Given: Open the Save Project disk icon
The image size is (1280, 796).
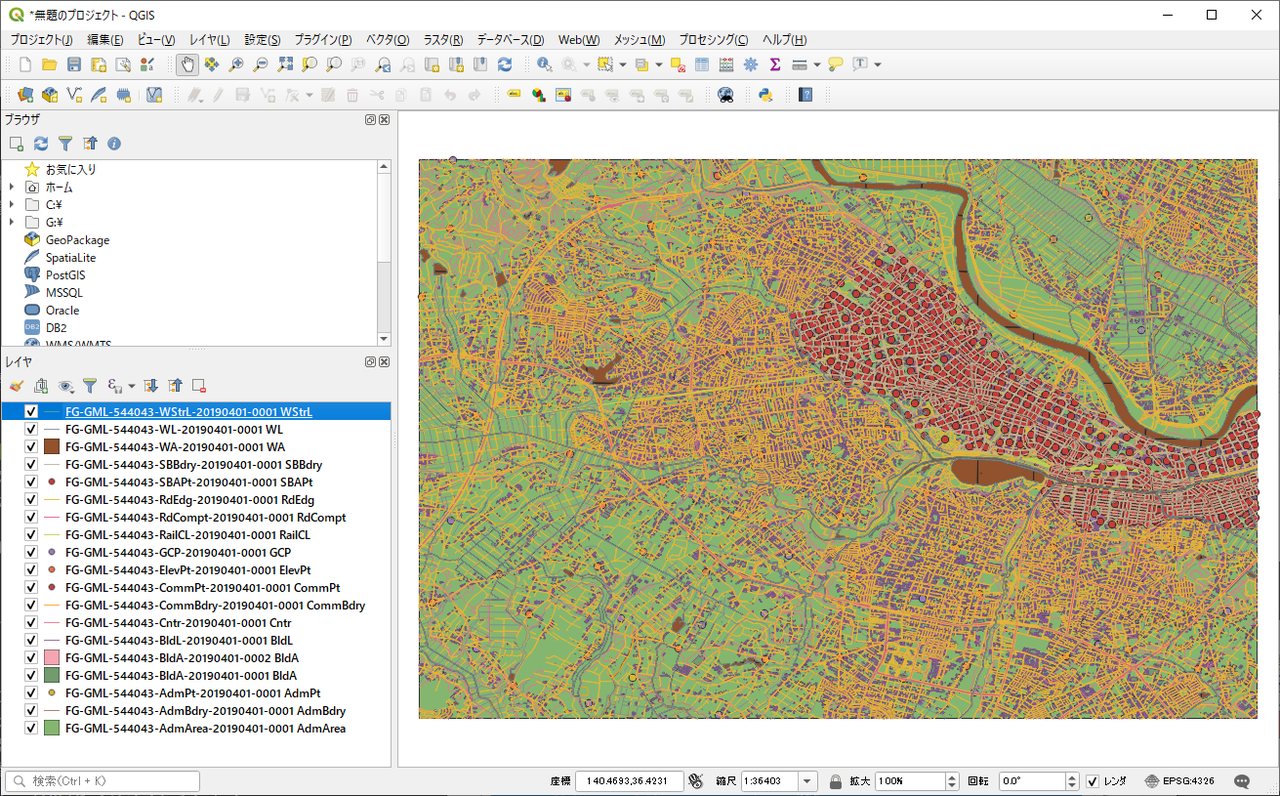Looking at the screenshot, I should 74,65.
